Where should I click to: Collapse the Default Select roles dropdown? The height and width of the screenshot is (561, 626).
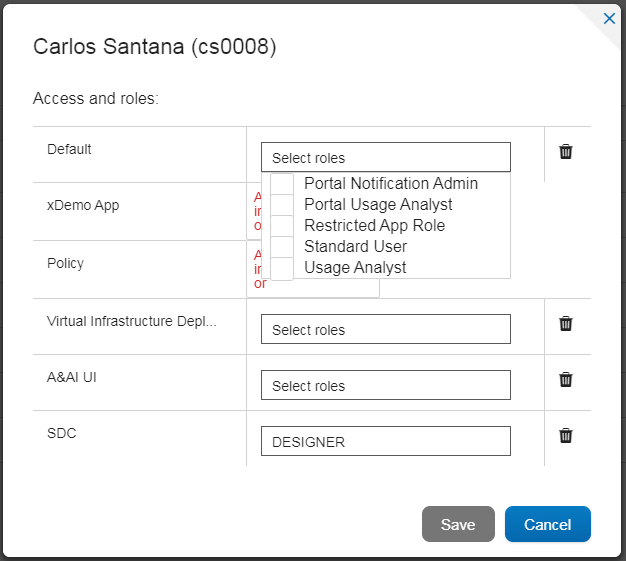pyautogui.click(x=386, y=157)
